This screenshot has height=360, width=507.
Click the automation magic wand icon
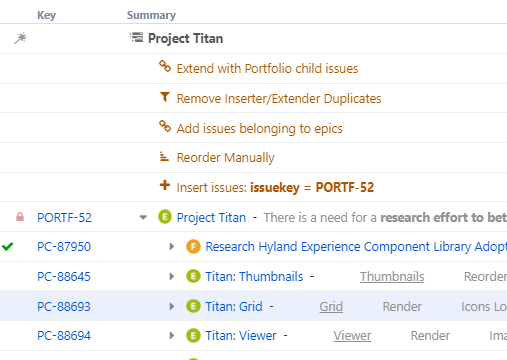point(20,38)
